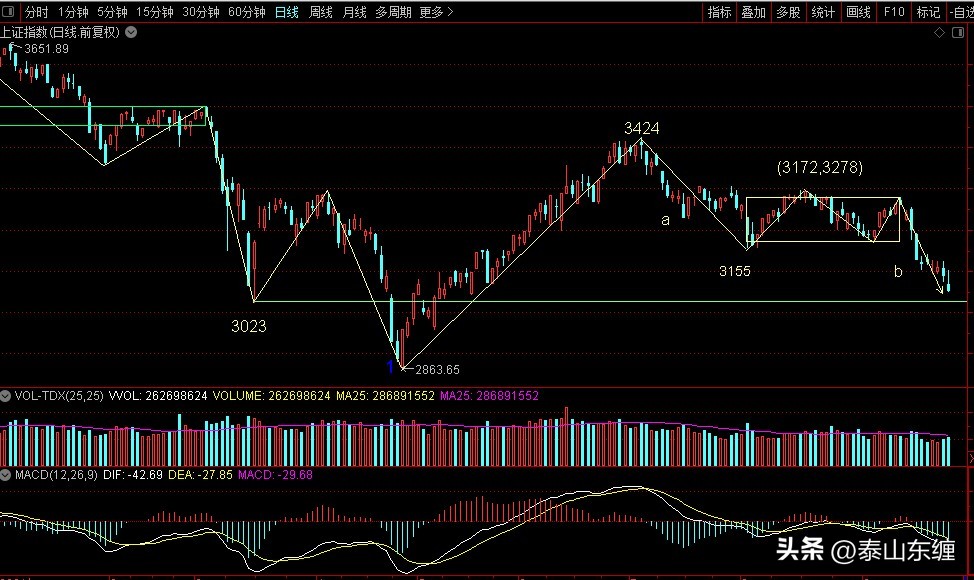Select the 30分钟 period
This screenshot has width=974, height=580.
(201, 12)
